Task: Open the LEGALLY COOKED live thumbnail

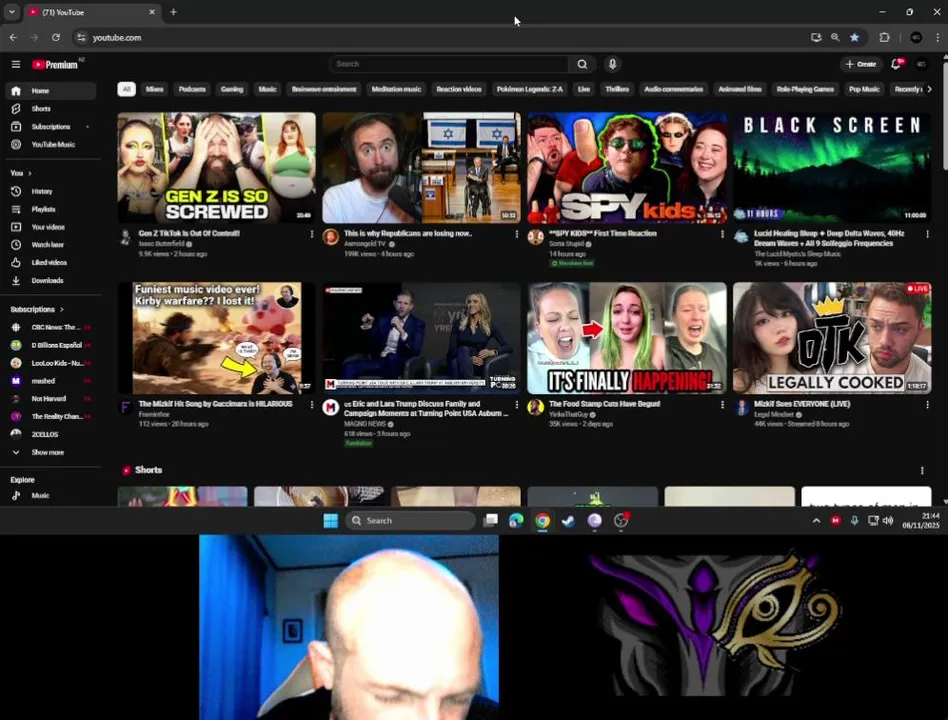Action: 832,338
